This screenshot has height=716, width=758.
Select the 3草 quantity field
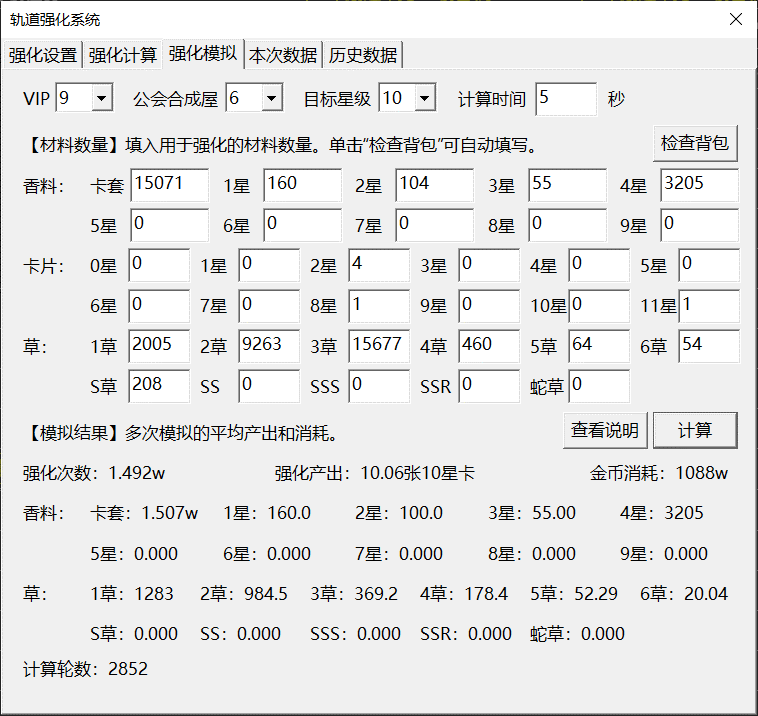pos(379,346)
